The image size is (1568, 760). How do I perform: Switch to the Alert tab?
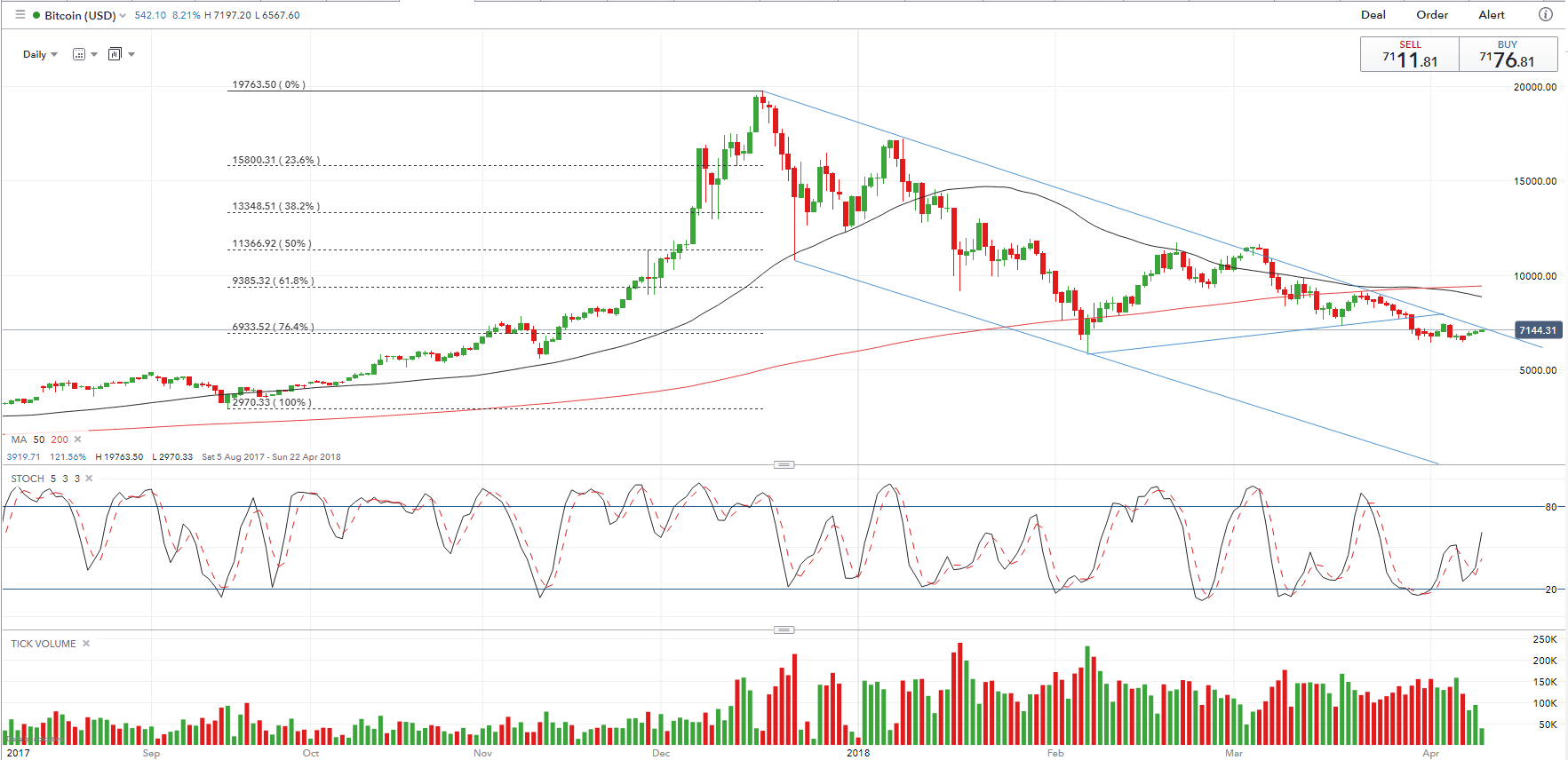(x=1492, y=15)
